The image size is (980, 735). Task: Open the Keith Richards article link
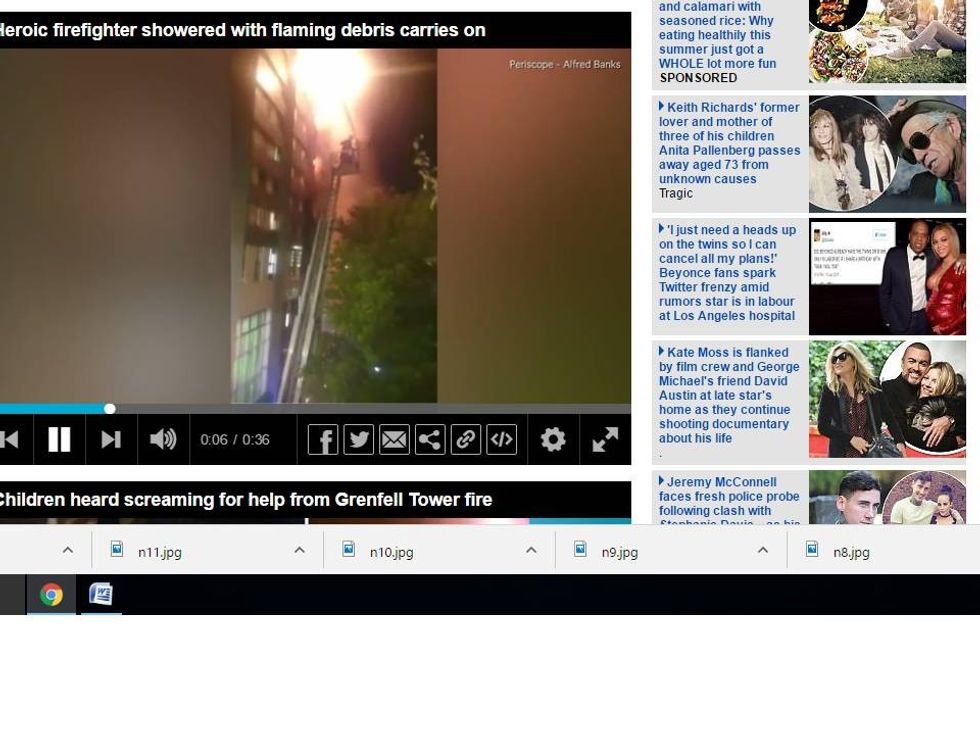729,143
